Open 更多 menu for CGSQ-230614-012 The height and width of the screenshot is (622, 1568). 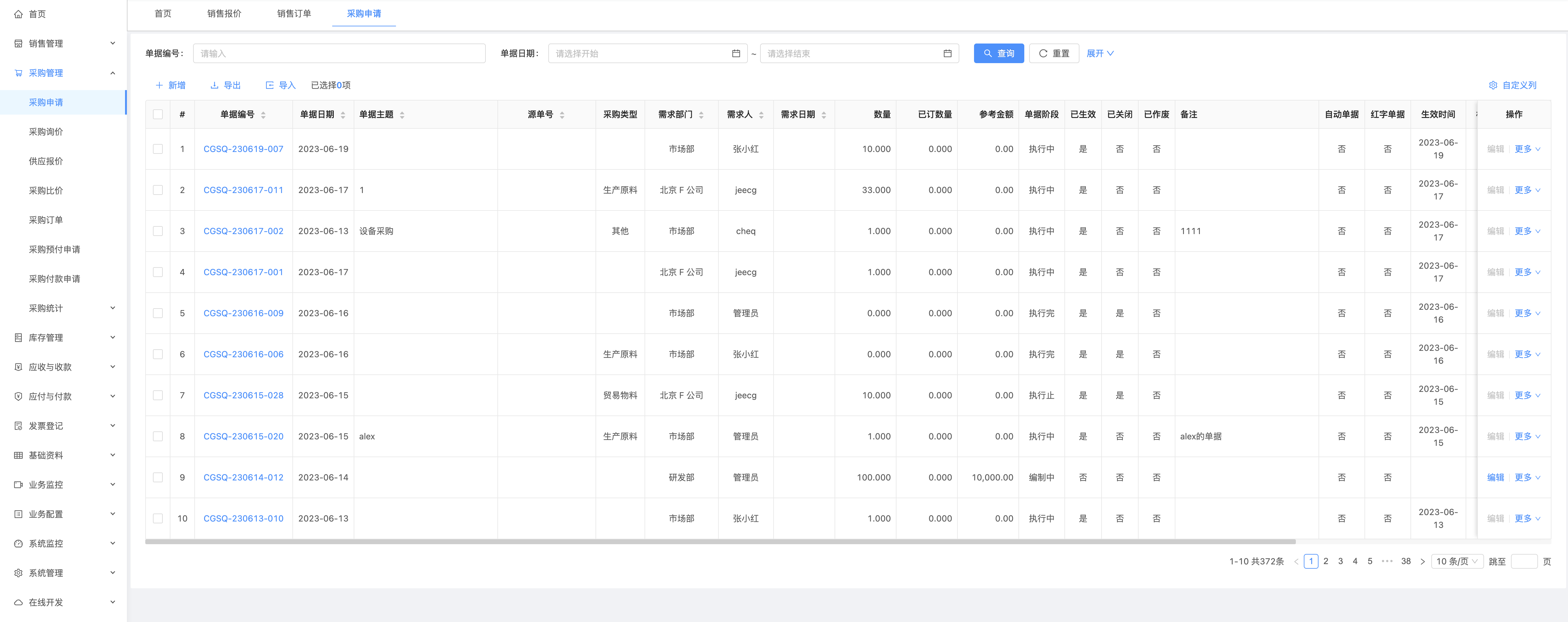1527,478
